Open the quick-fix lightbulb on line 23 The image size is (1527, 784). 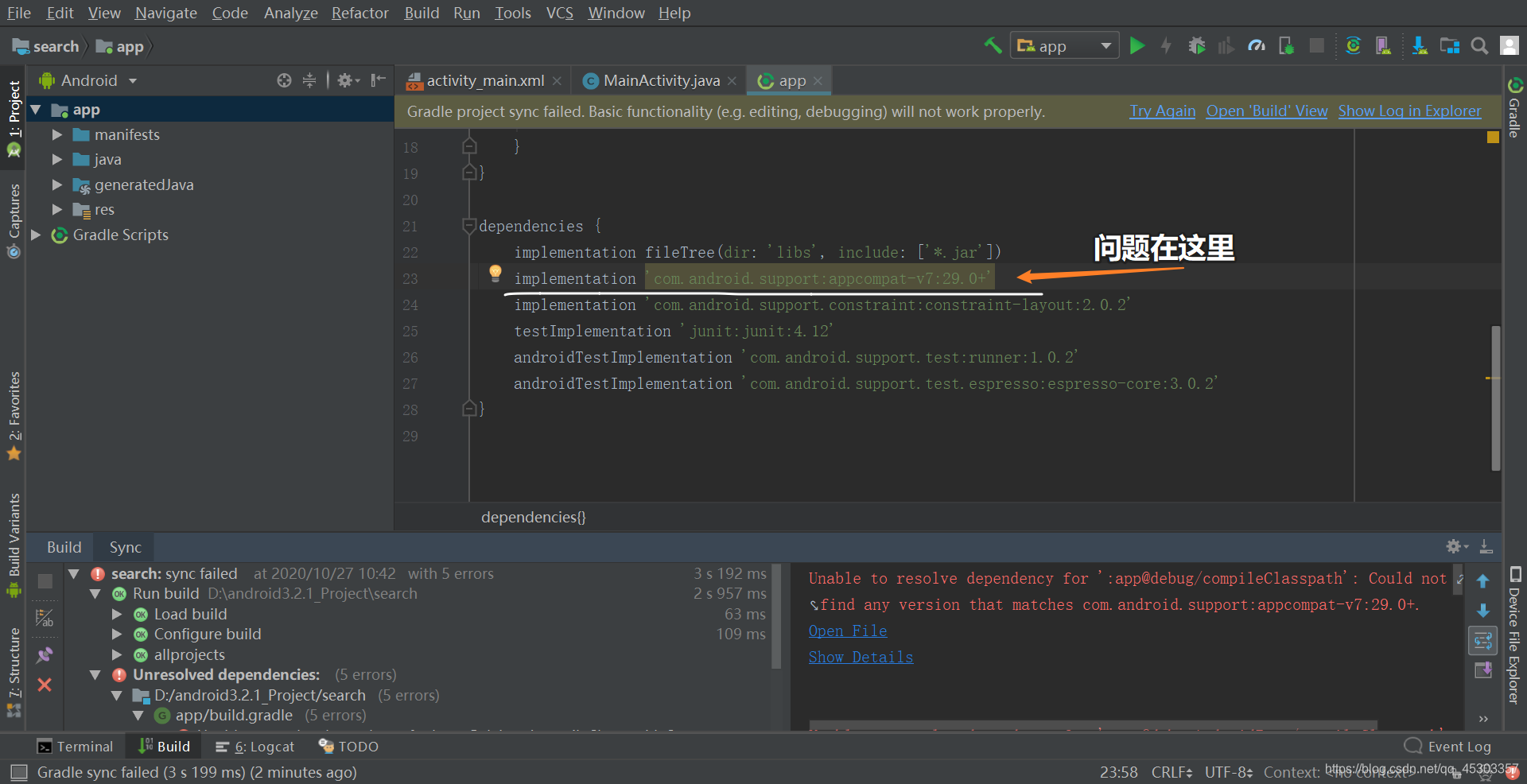(x=495, y=274)
